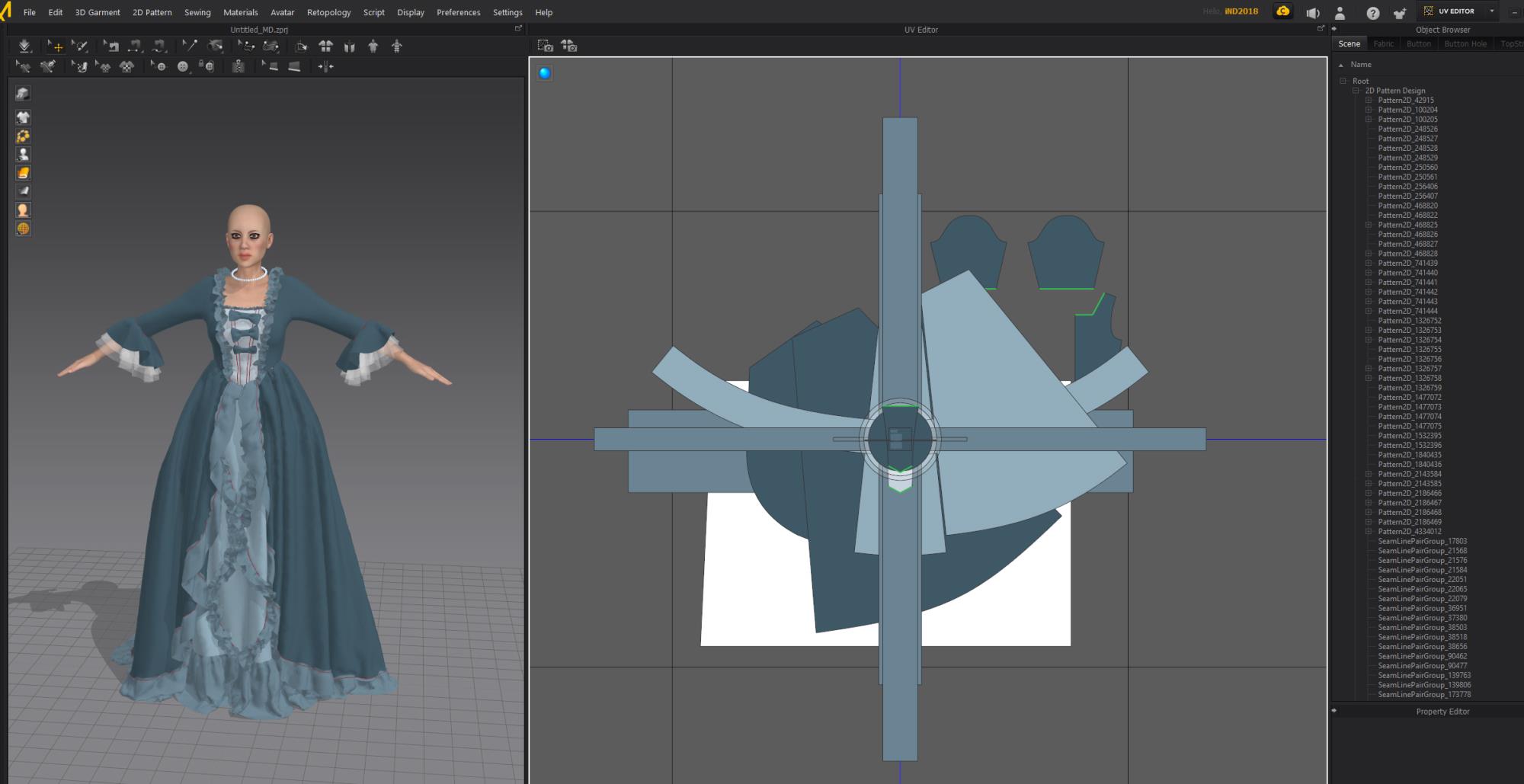Select SeamLinePairGroup_90462 in the tree
Screen dimensions: 1524x784
pos(1422,656)
